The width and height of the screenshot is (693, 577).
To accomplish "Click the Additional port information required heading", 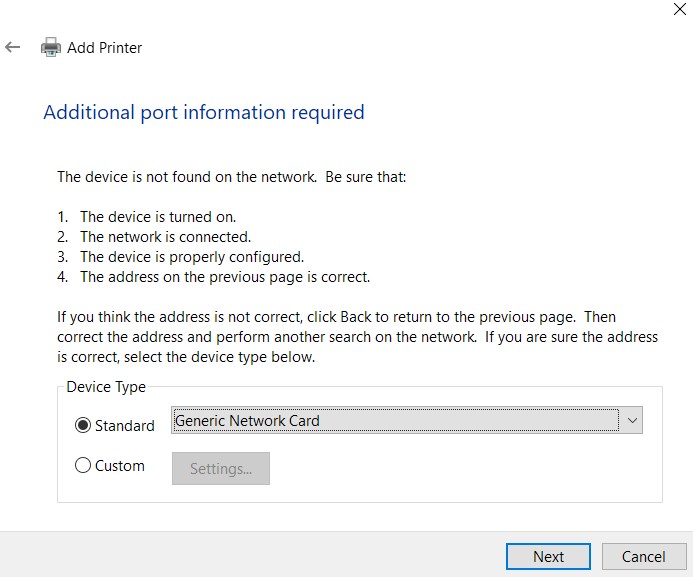I will (204, 113).
